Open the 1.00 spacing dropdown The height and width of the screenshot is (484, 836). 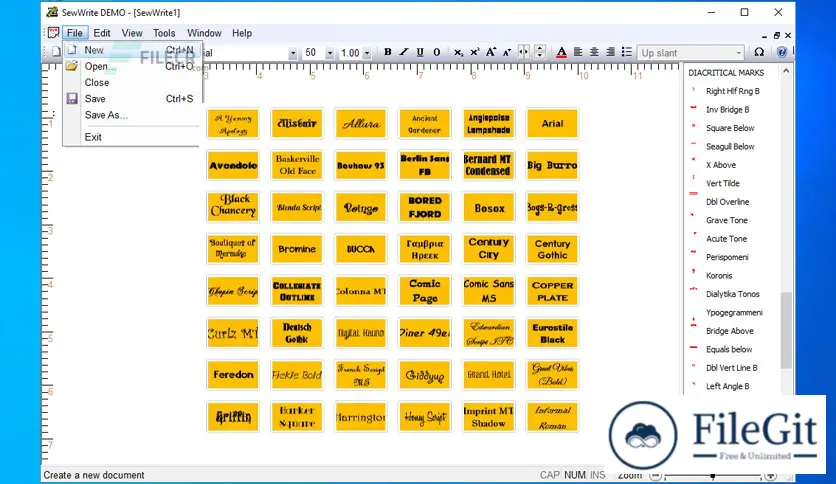coord(367,53)
